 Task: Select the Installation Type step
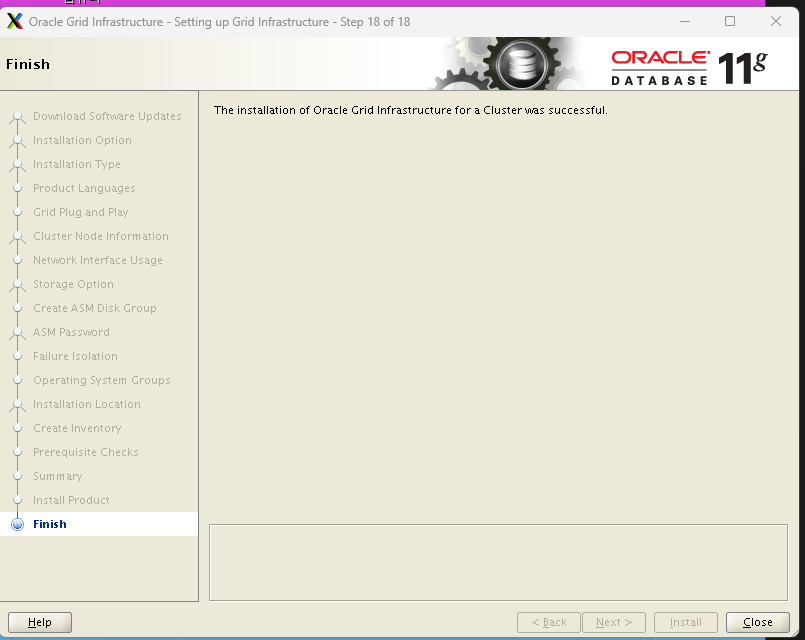click(77, 164)
